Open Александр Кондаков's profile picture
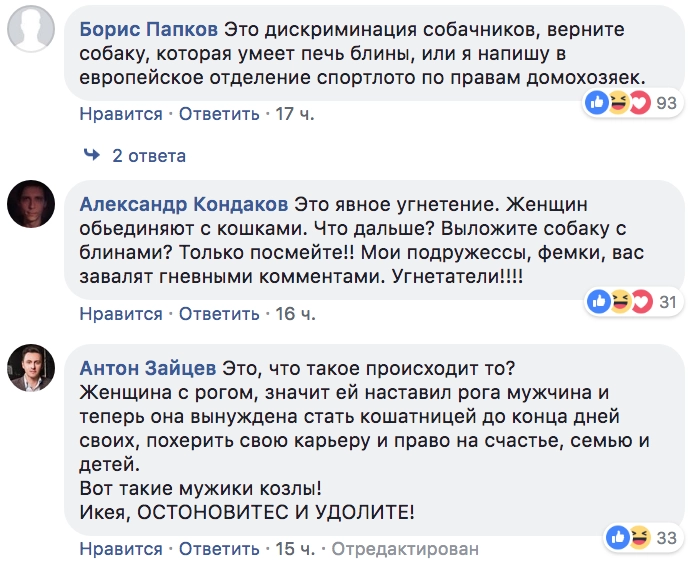 (x=31, y=204)
